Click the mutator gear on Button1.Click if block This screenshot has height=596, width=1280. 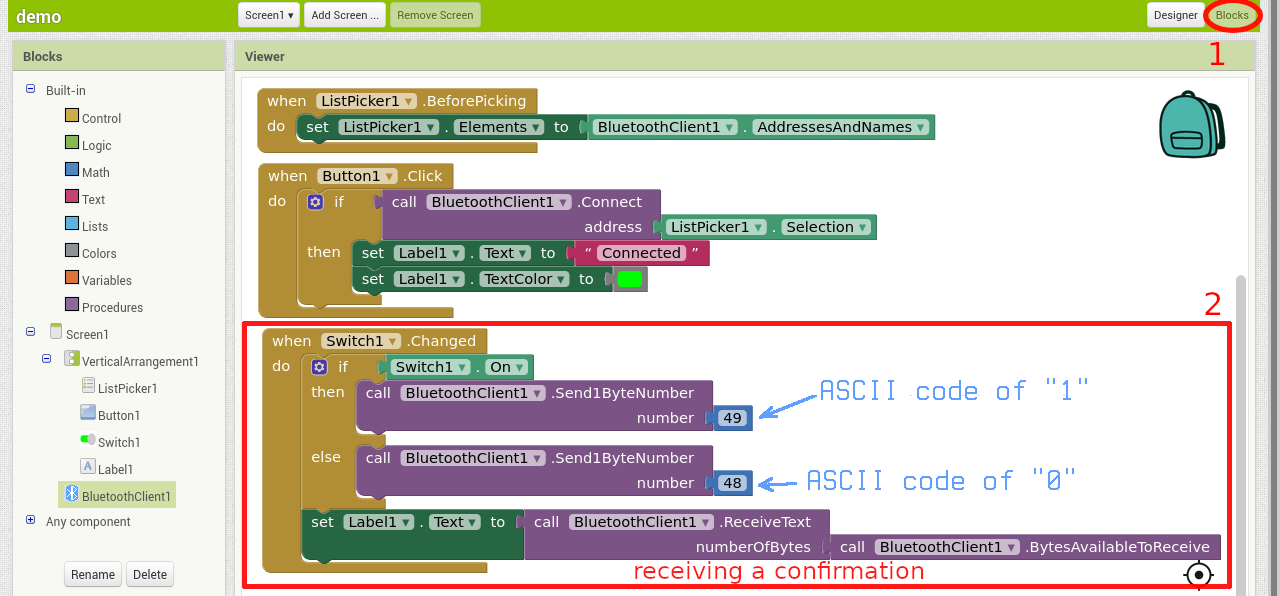[315, 201]
